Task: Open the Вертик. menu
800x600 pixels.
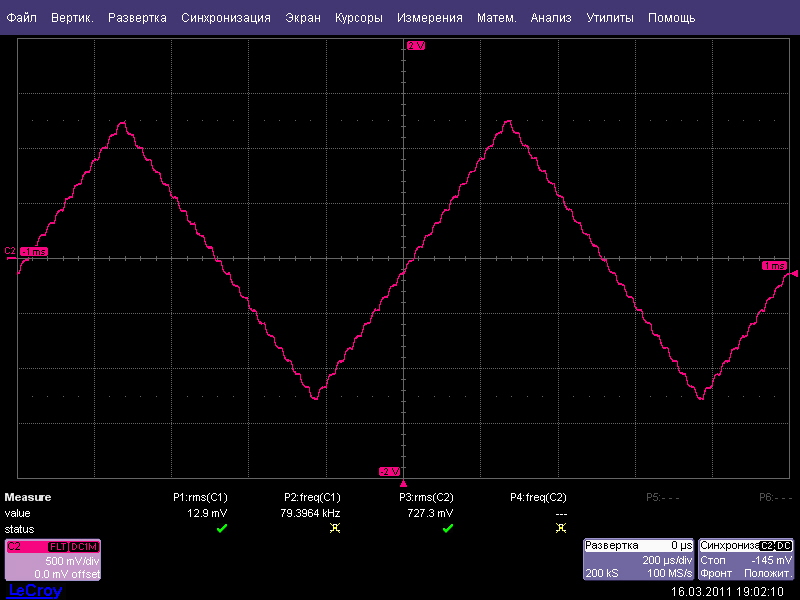Action: coord(72,18)
